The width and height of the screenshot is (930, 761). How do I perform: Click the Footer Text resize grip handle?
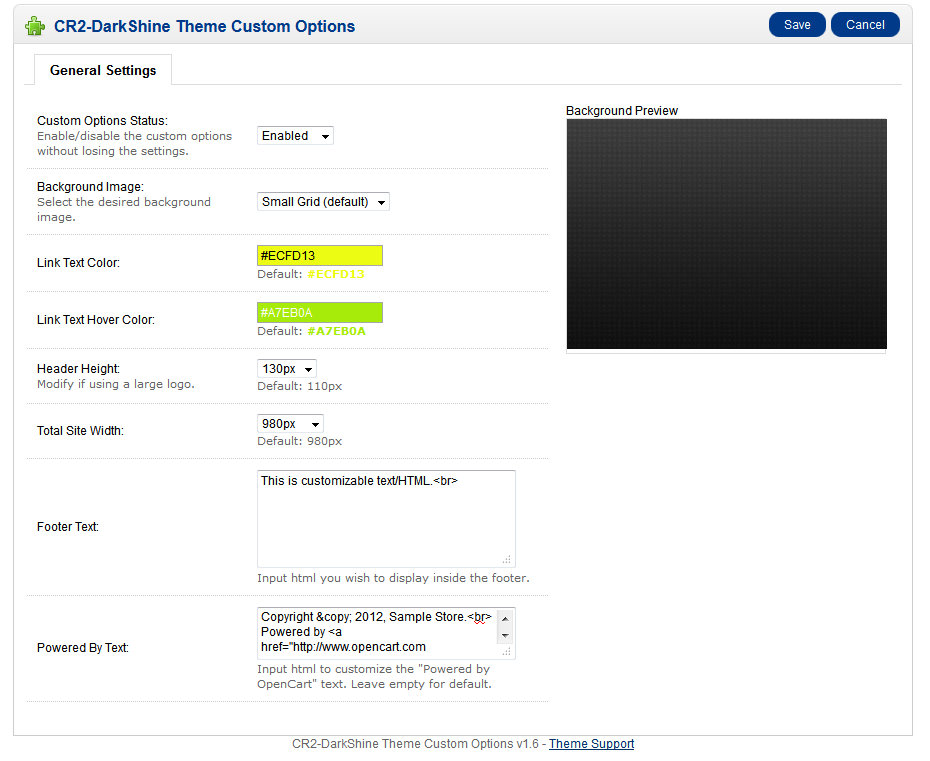pyautogui.click(x=507, y=559)
